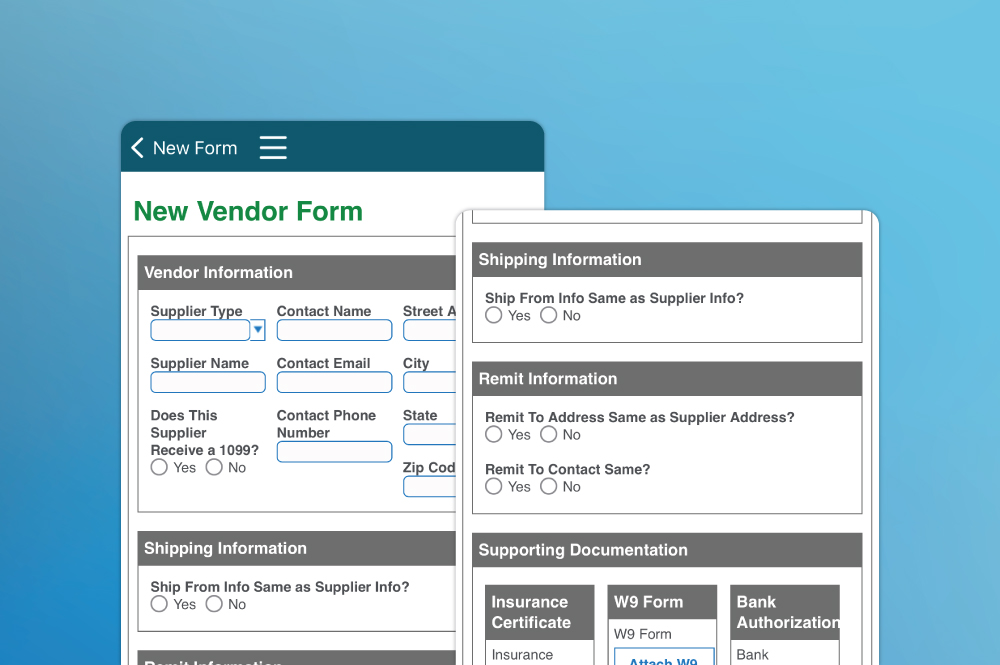Click the Attach W9 button
1000x665 pixels.
click(x=663, y=661)
